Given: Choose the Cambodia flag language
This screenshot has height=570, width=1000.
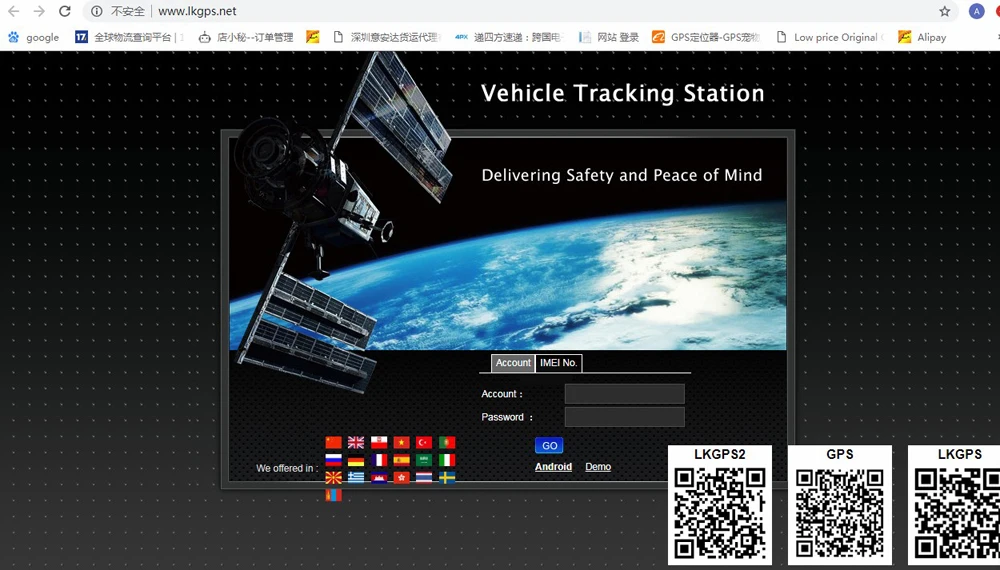Looking at the screenshot, I should pos(379,478).
